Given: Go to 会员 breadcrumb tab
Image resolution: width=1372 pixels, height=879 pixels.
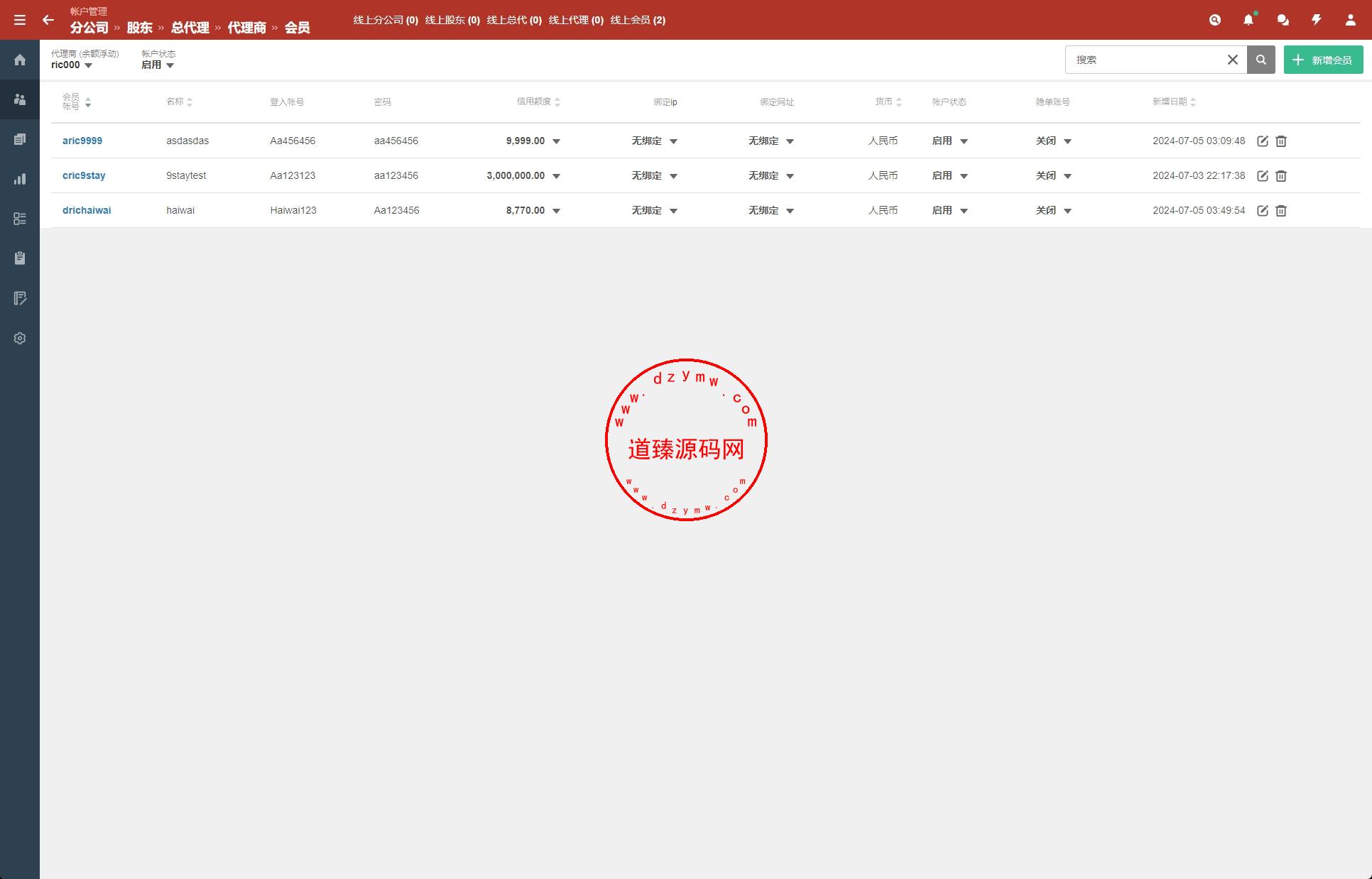Looking at the screenshot, I should [x=298, y=28].
